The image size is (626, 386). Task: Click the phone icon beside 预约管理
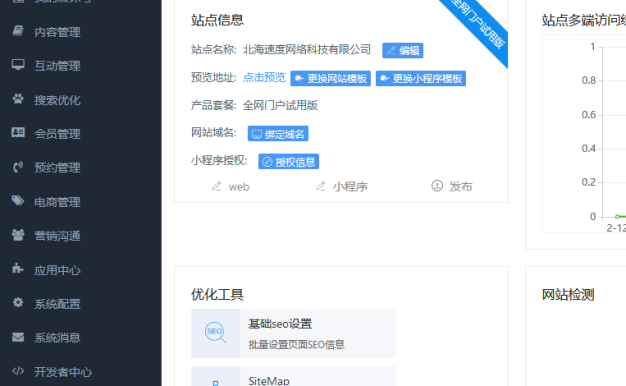click(18, 167)
